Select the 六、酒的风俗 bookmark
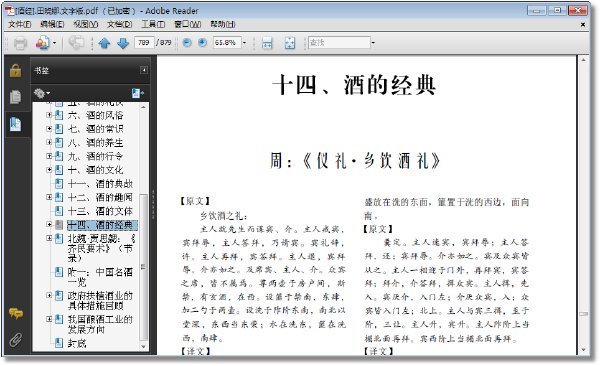Image resolution: width=600 pixels, height=366 pixels. 95,115
